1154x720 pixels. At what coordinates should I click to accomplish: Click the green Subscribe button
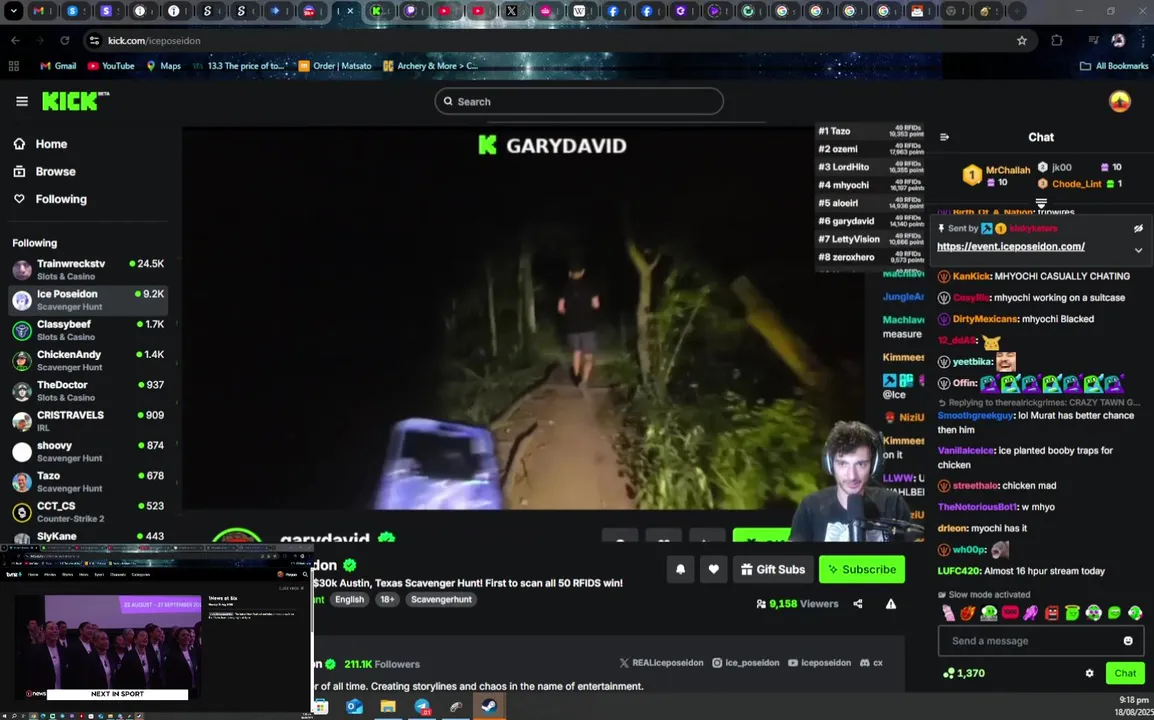coord(862,569)
